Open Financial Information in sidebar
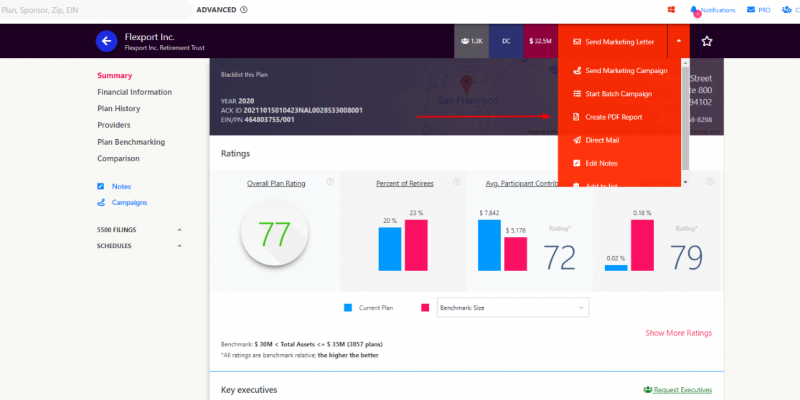This screenshot has width=800, height=400. 134,92
